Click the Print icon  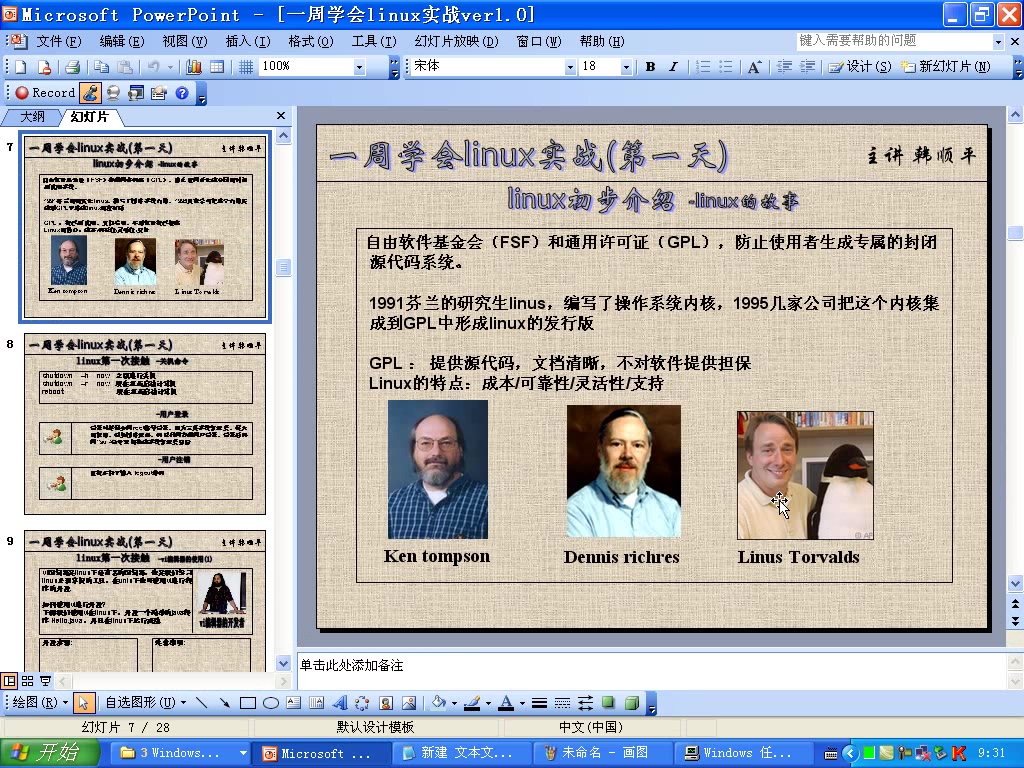pyautogui.click(x=72, y=67)
